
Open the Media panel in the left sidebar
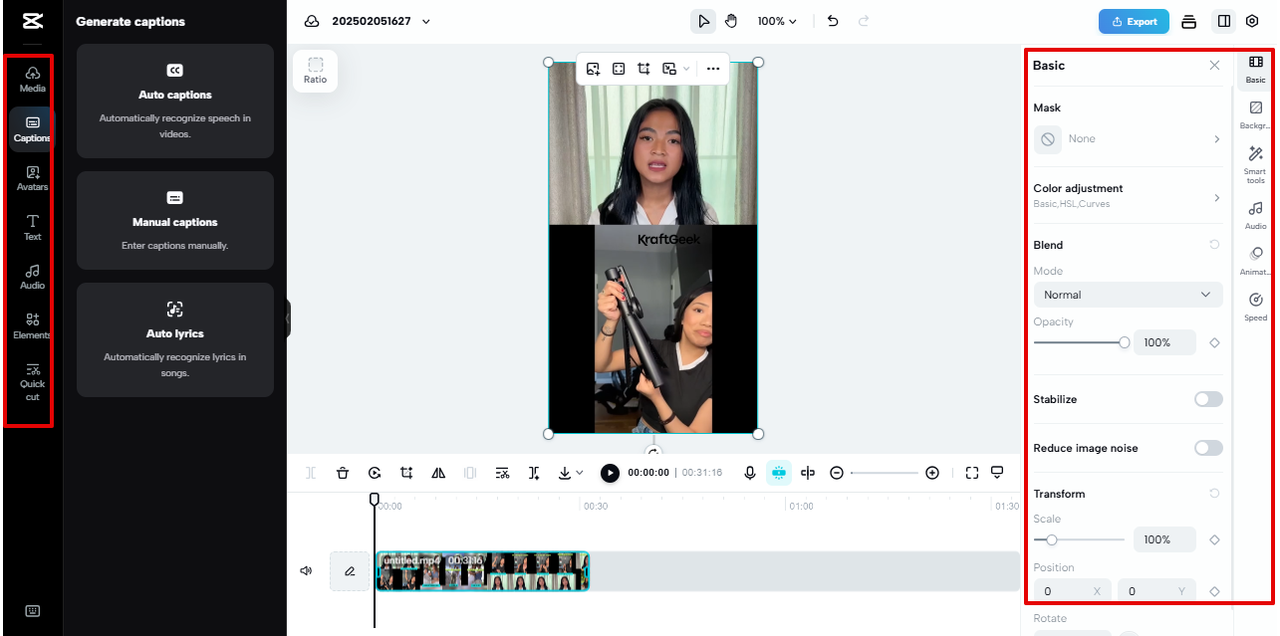pyautogui.click(x=31, y=80)
